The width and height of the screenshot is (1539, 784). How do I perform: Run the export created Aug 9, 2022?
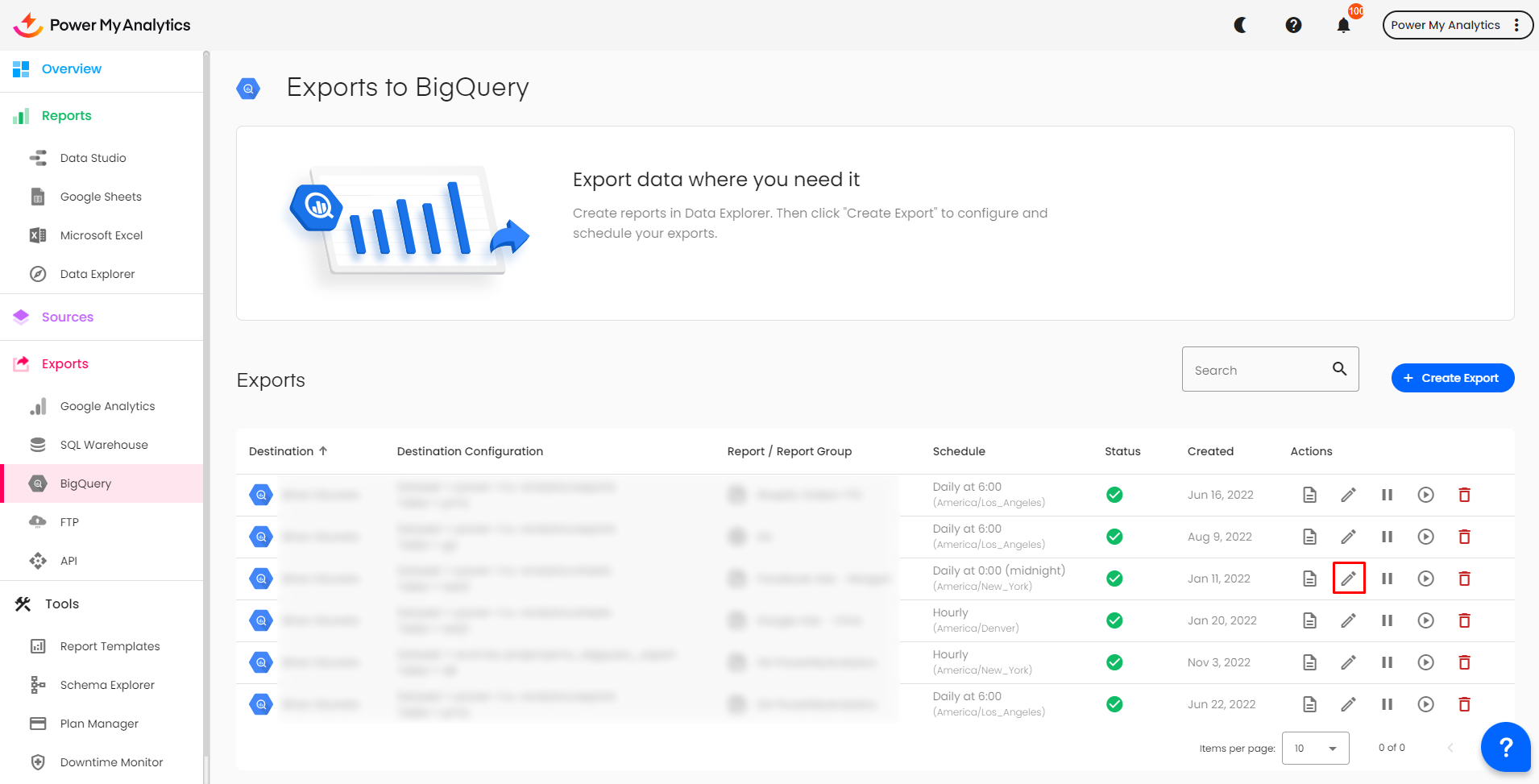point(1425,537)
